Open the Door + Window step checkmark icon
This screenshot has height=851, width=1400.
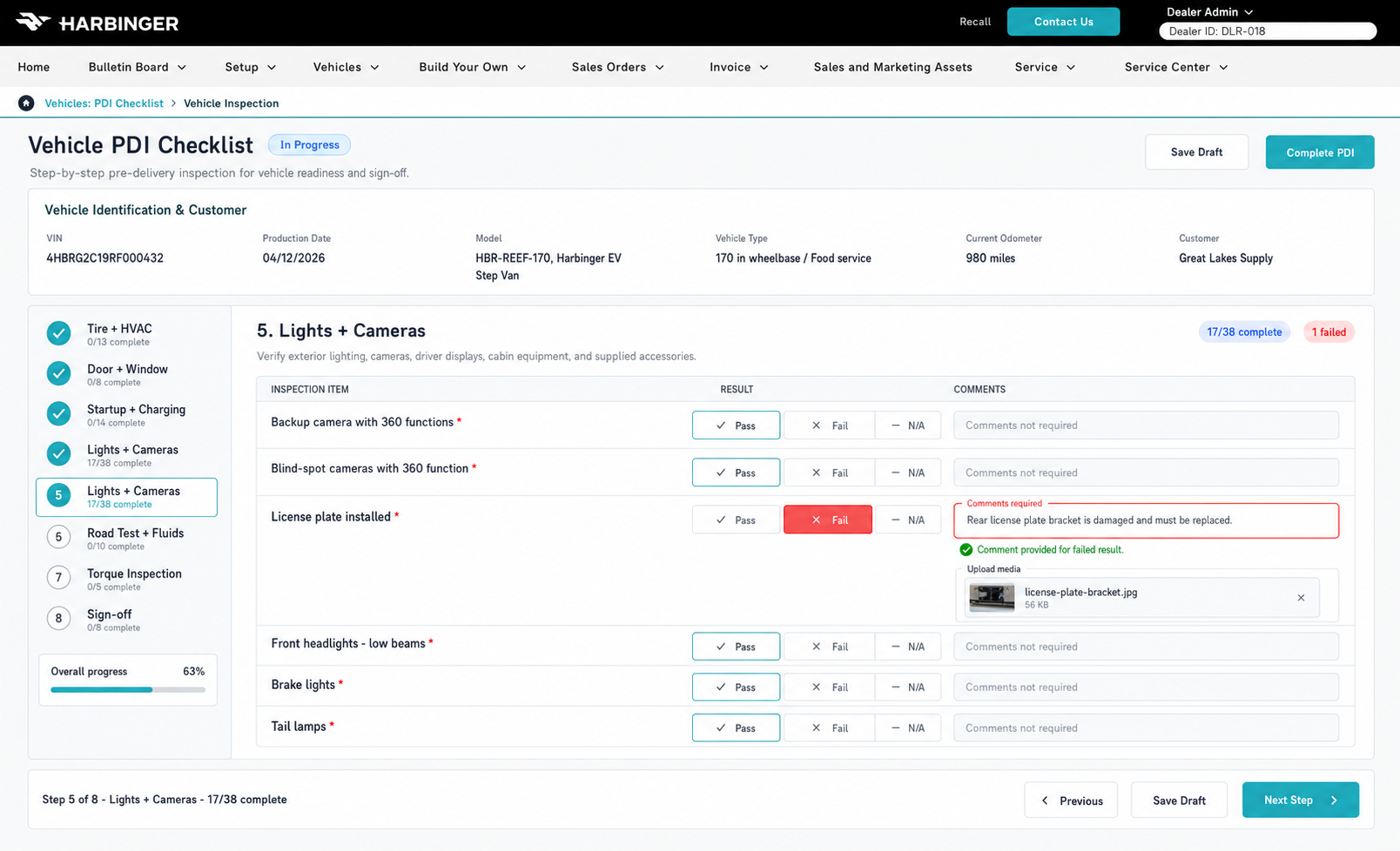coord(58,373)
